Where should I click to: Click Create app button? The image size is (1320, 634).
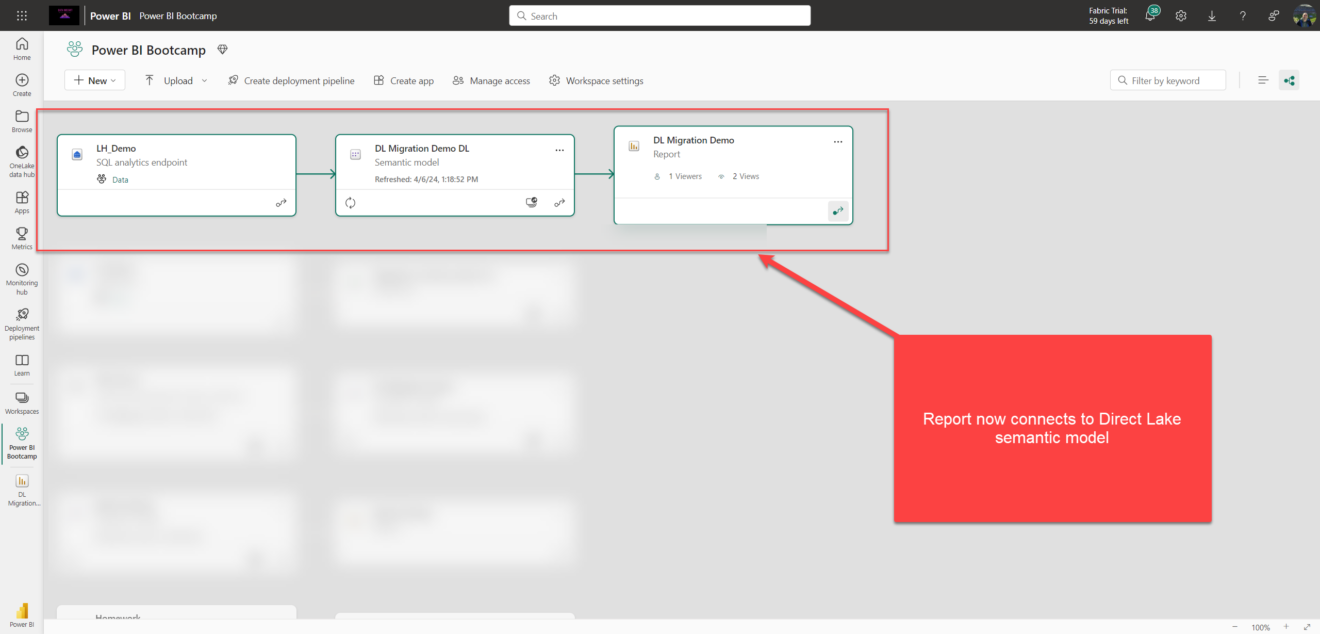point(404,80)
